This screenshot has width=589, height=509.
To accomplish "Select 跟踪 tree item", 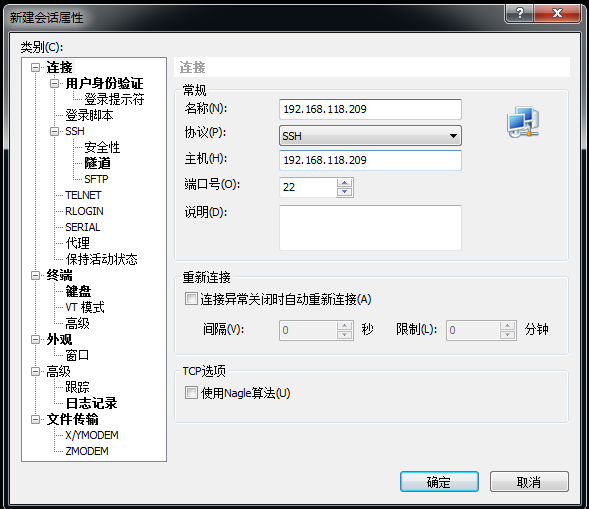I will (x=77, y=387).
